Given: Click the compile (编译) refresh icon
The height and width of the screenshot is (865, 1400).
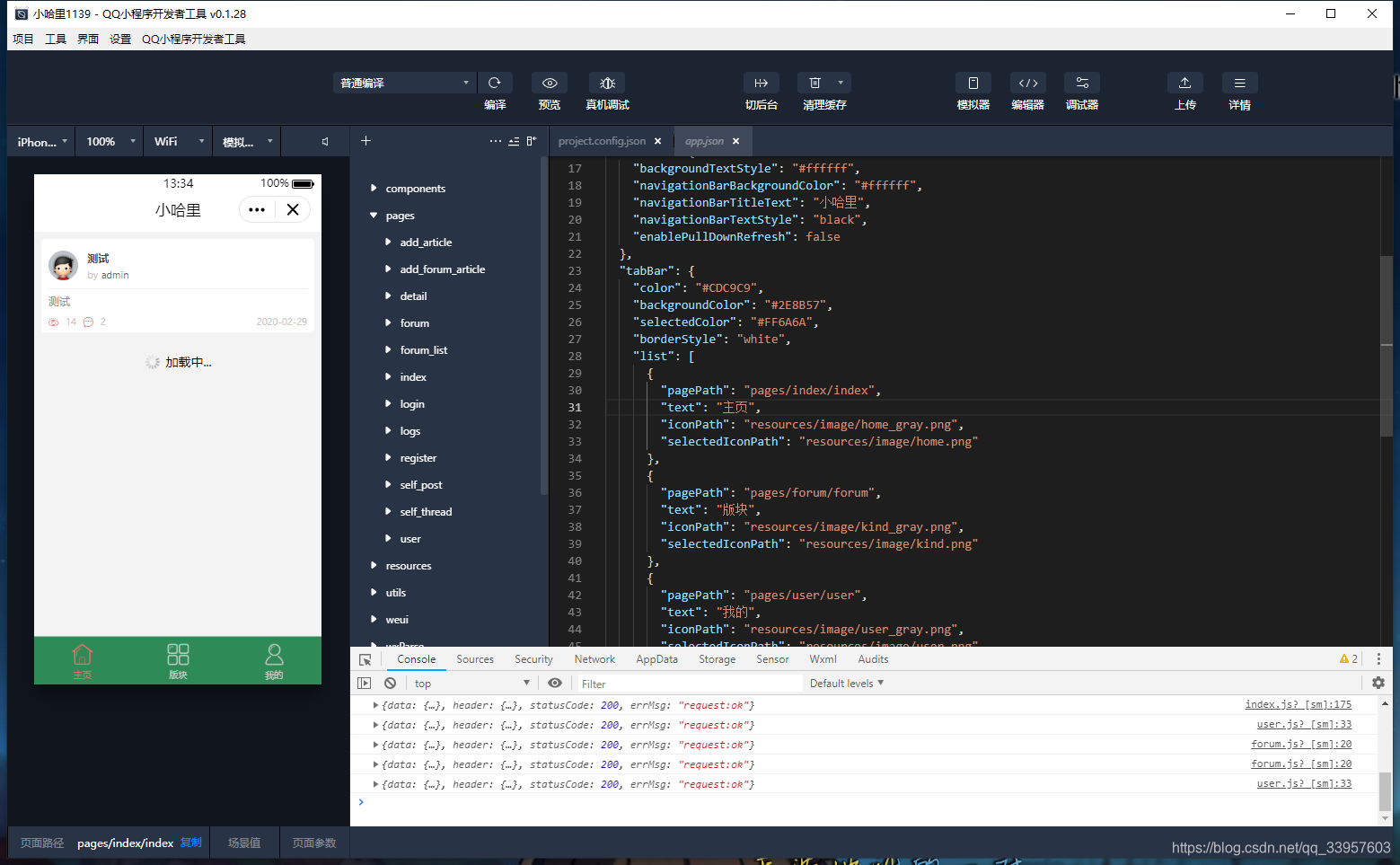Looking at the screenshot, I should click(494, 83).
